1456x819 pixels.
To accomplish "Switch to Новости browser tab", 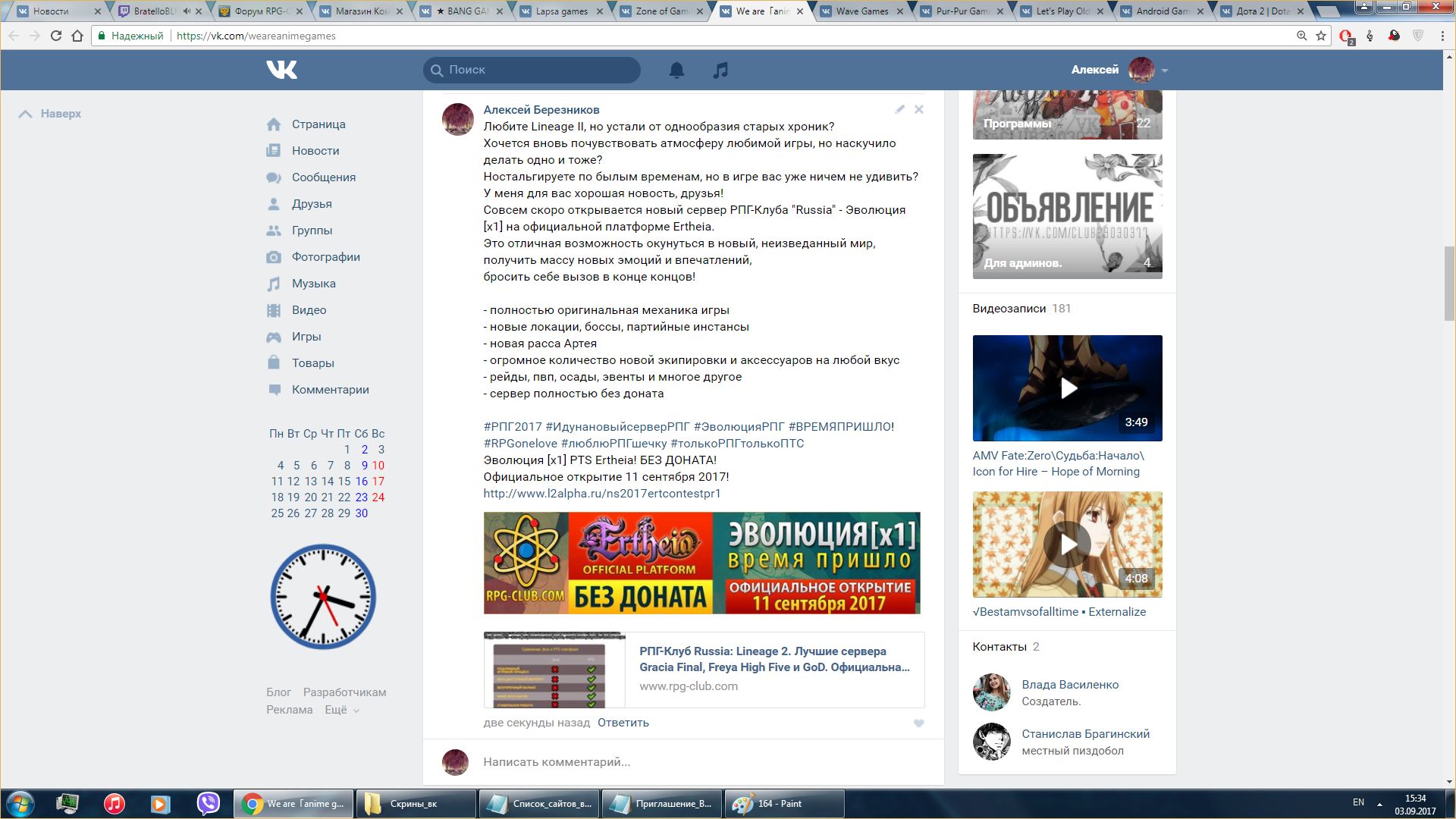I will (57, 11).
